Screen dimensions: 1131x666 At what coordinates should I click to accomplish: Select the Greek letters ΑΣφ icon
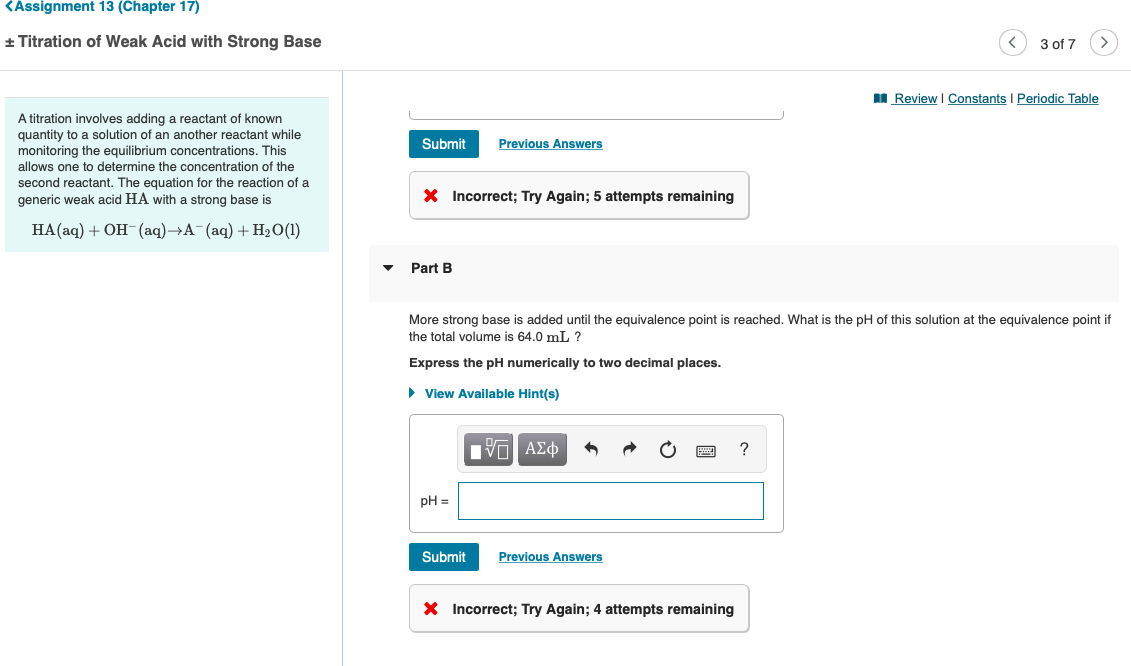pyautogui.click(x=542, y=449)
